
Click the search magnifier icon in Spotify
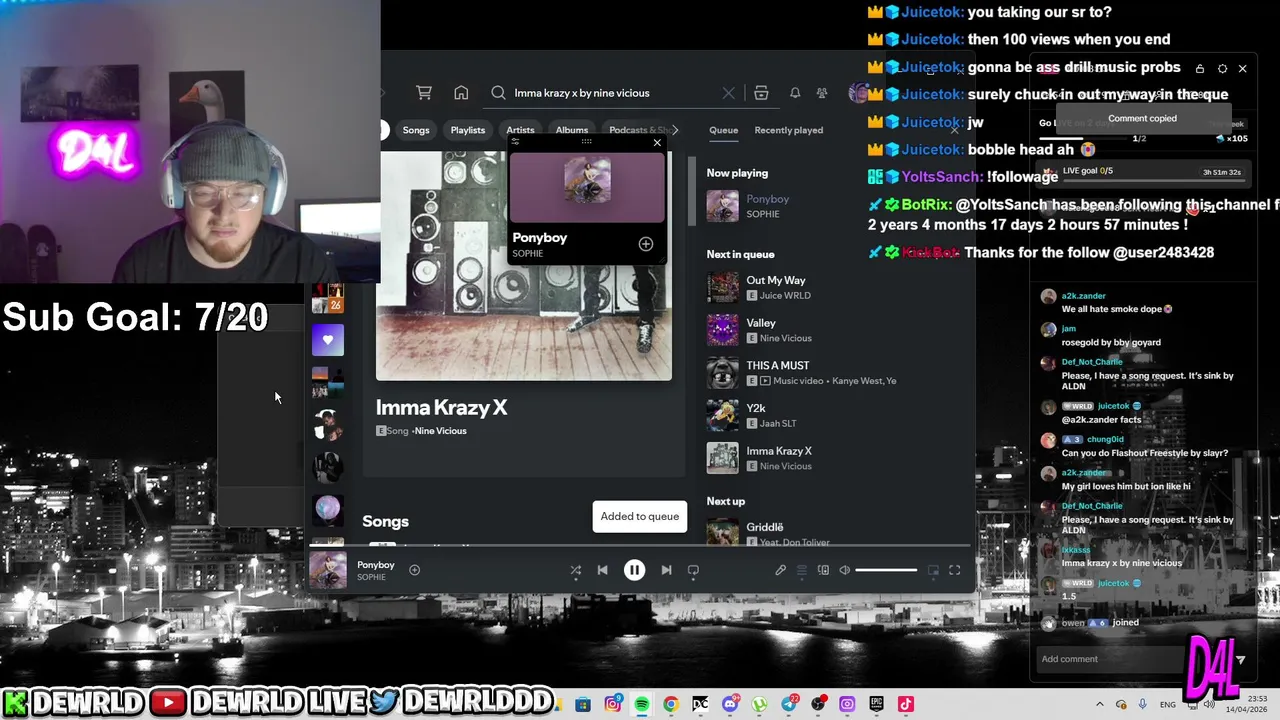click(x=498, y=93)
